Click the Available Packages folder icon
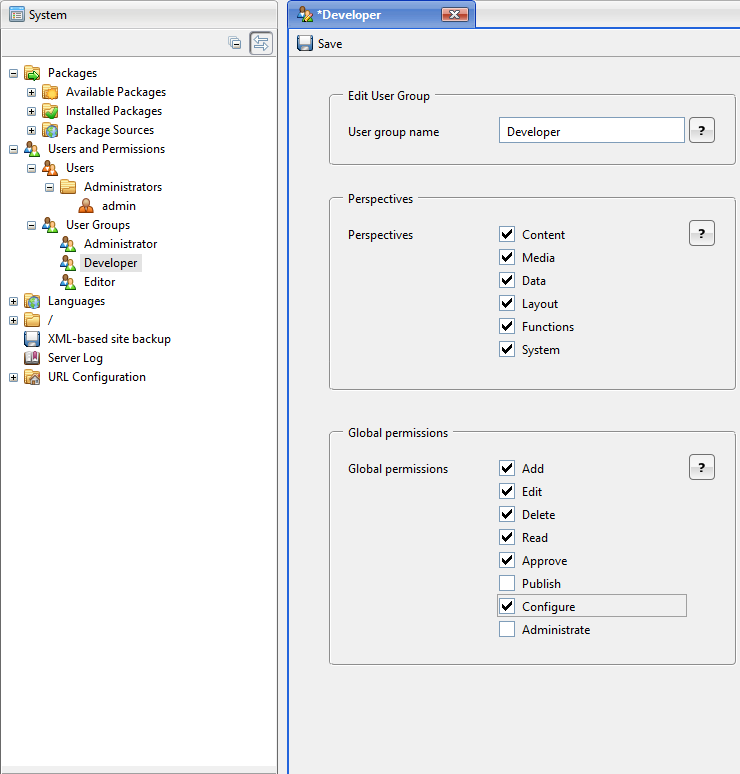 (x=50, y=92)
